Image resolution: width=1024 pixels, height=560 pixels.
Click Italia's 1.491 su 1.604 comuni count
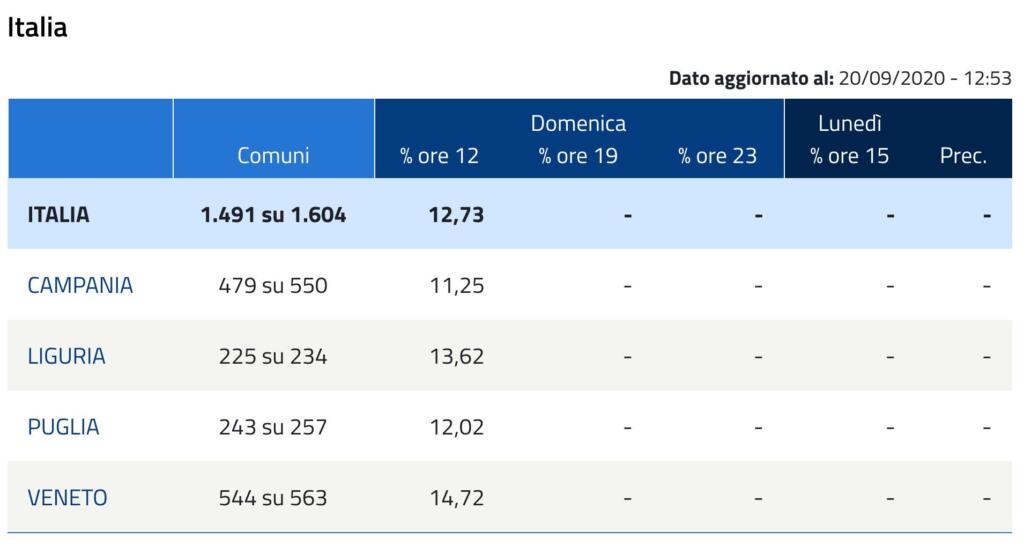273,214
